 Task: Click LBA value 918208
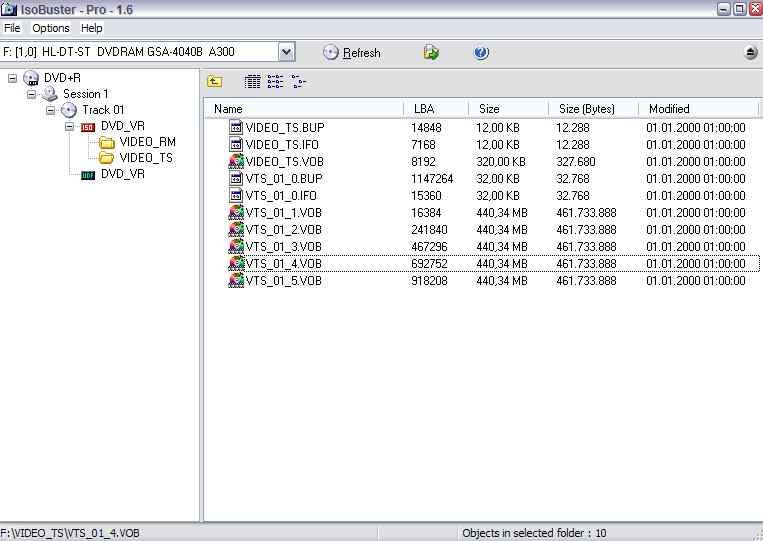pyautogui.click(x=429, y=281)
